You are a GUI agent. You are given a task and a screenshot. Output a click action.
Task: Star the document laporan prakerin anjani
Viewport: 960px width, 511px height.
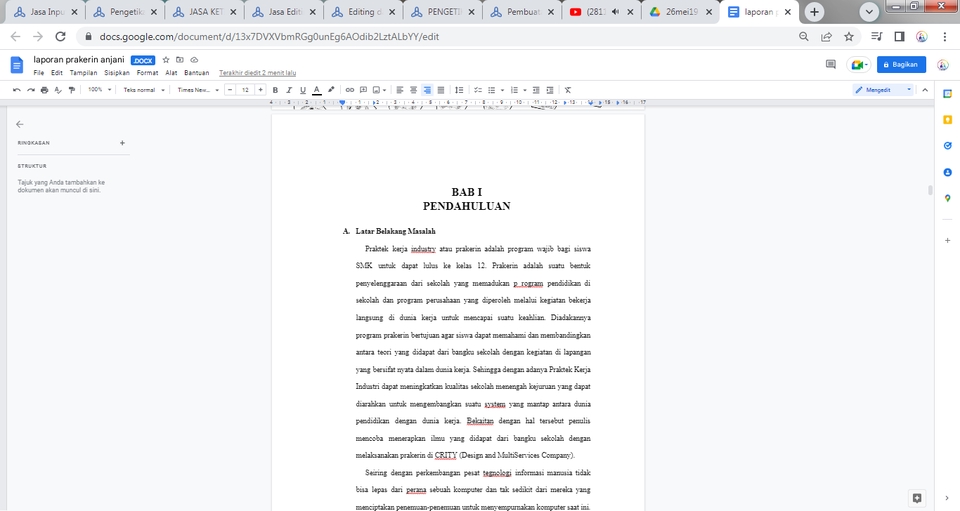pos(165,60)
